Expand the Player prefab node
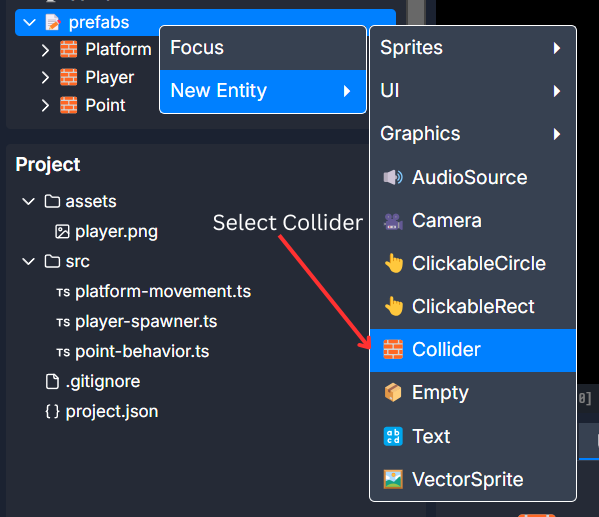The width and height of the screenshot is (599, 517). (x=45, y=78)
